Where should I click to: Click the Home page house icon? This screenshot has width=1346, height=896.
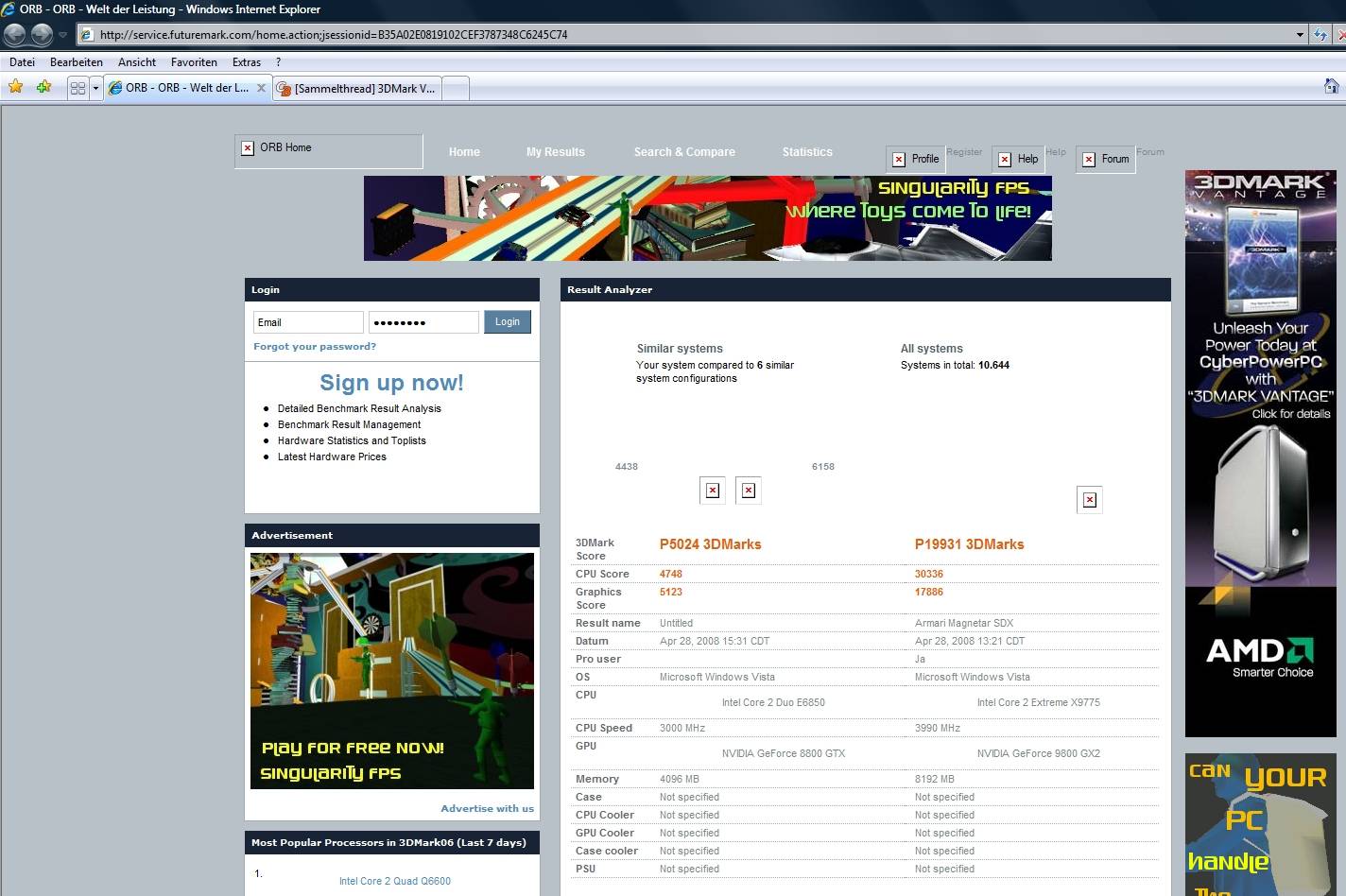tap(1332, 86)
